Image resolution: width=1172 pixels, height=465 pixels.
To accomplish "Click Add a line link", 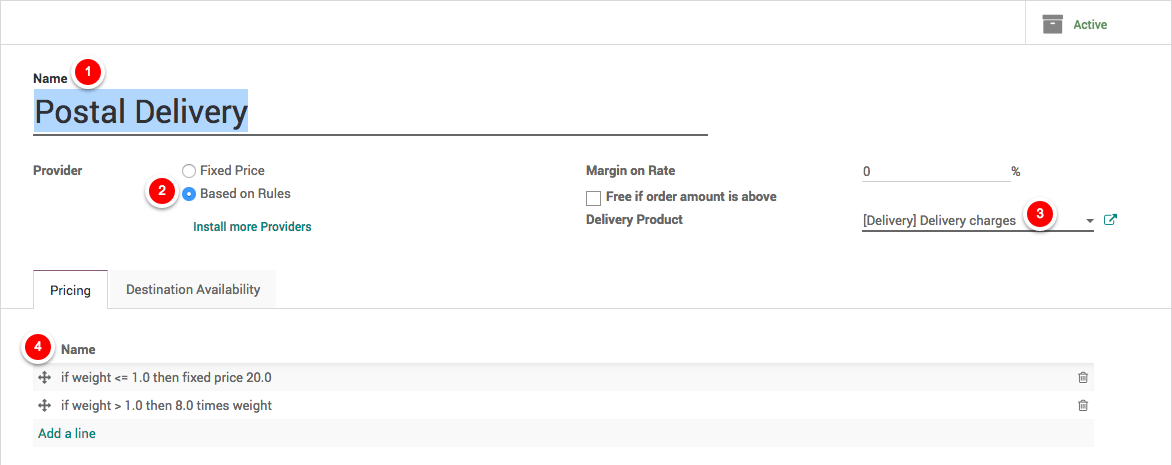I will pyautogui.click(x=67, y=434).
